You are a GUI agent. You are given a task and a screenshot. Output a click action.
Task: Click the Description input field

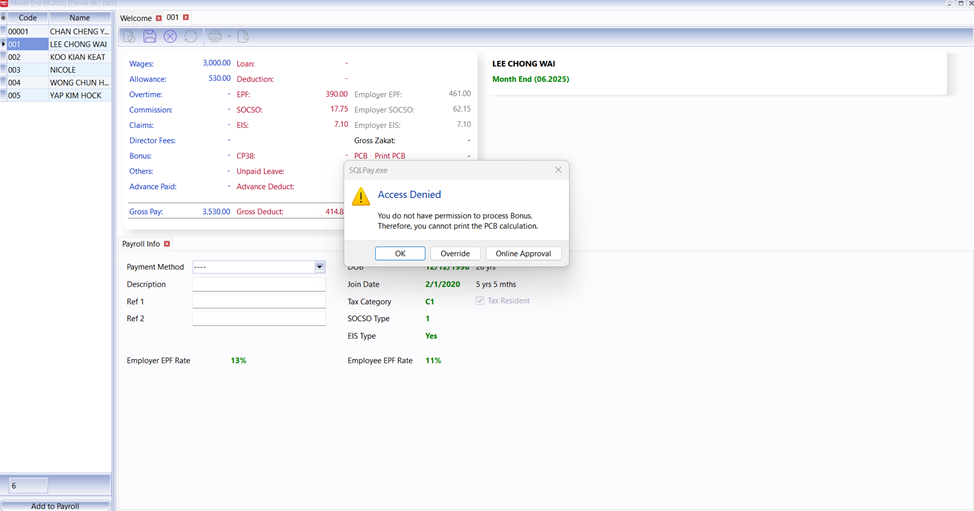pyautogui.click(x=259, y=284)
